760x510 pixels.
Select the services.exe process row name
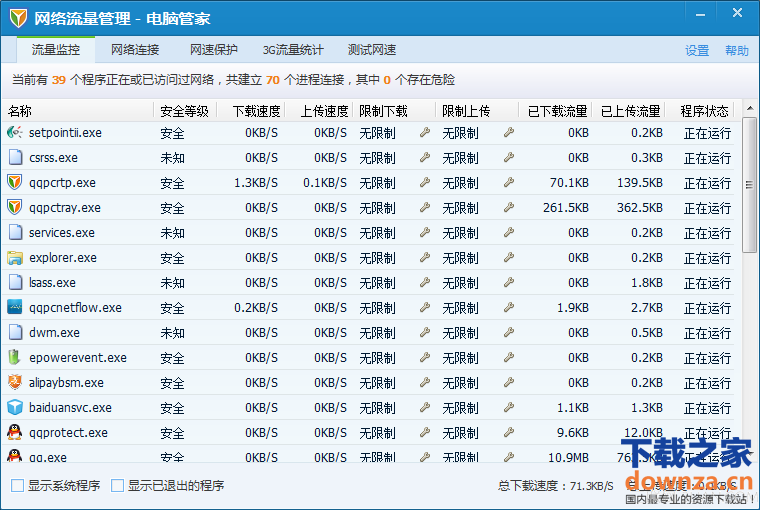pos(62,233)
